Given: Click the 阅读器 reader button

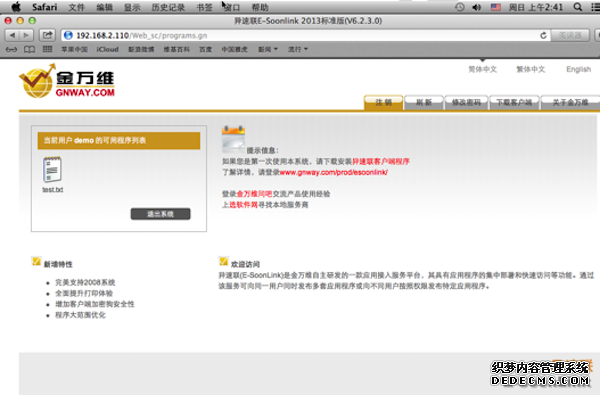Looking at the screenshot, I should click(570, 35).
